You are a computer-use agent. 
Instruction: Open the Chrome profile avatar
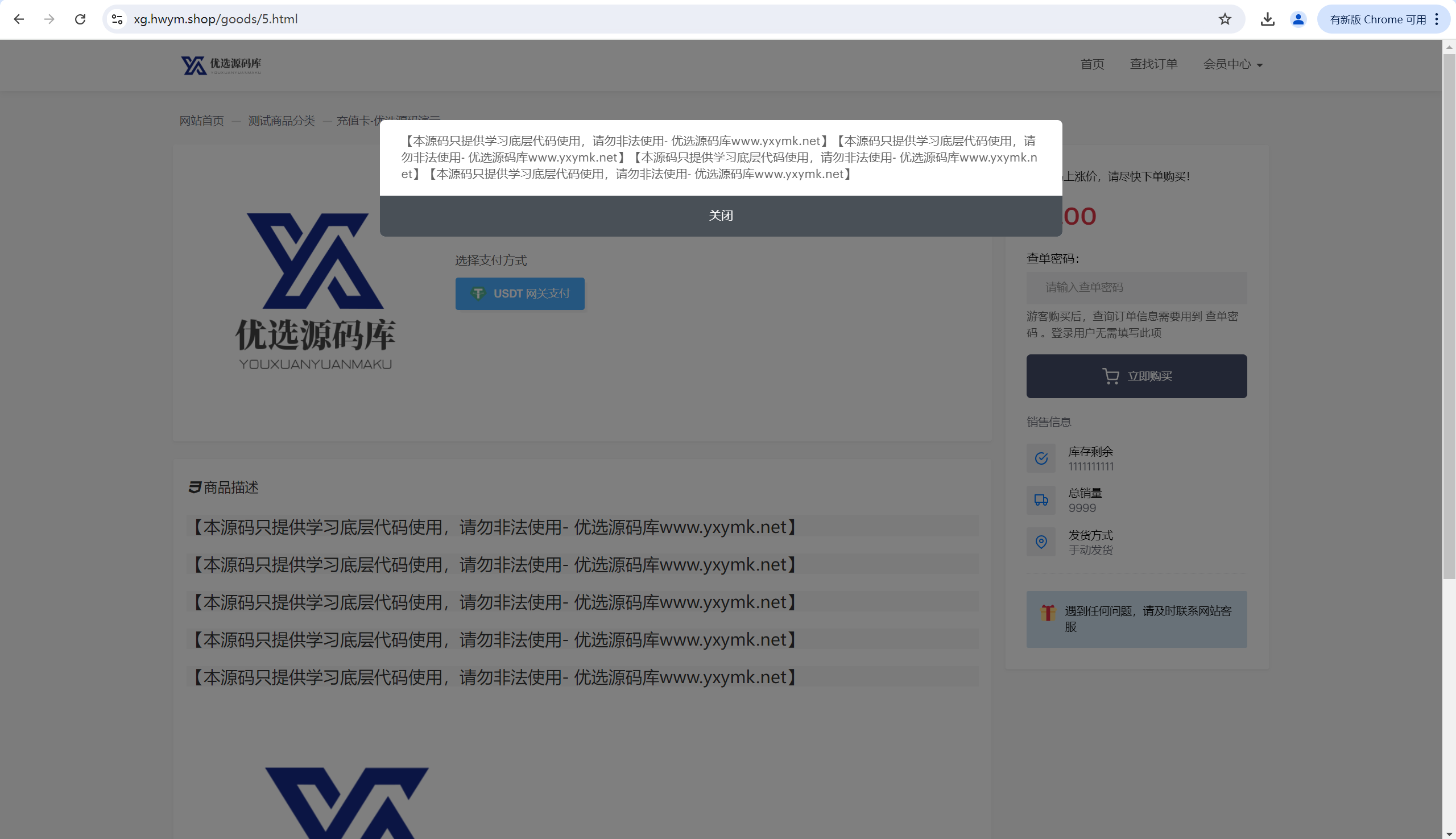(1297, 19)
